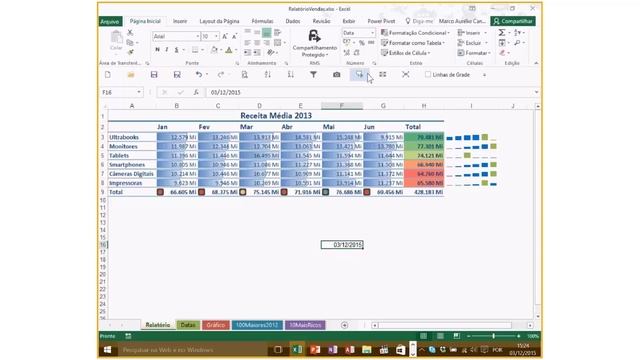Open PowerPoint from the taskbar
Viewport: 640px width, 360px height.
315,350
